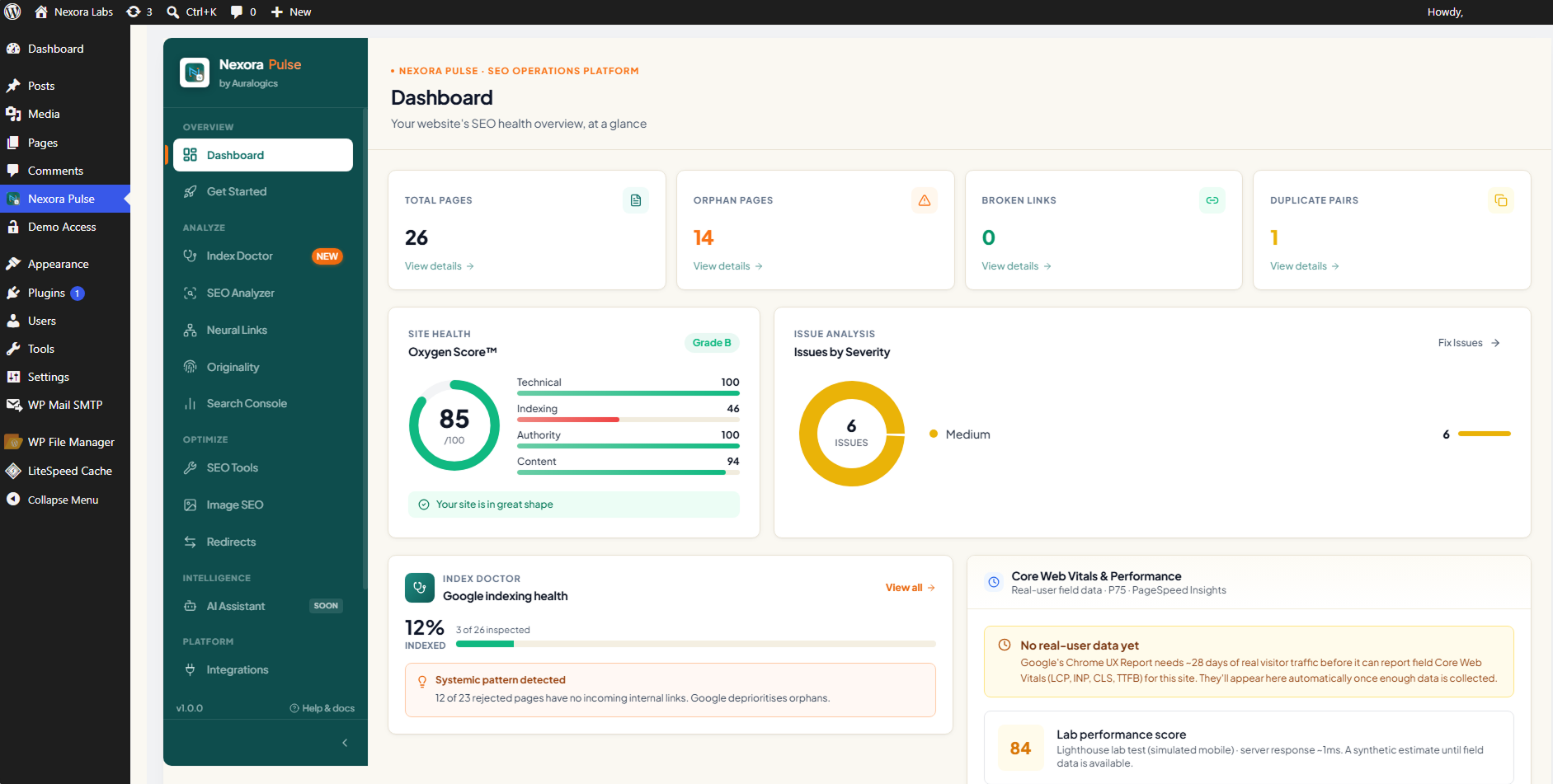Click the Orphan Pages warning triangle icon

924,200
